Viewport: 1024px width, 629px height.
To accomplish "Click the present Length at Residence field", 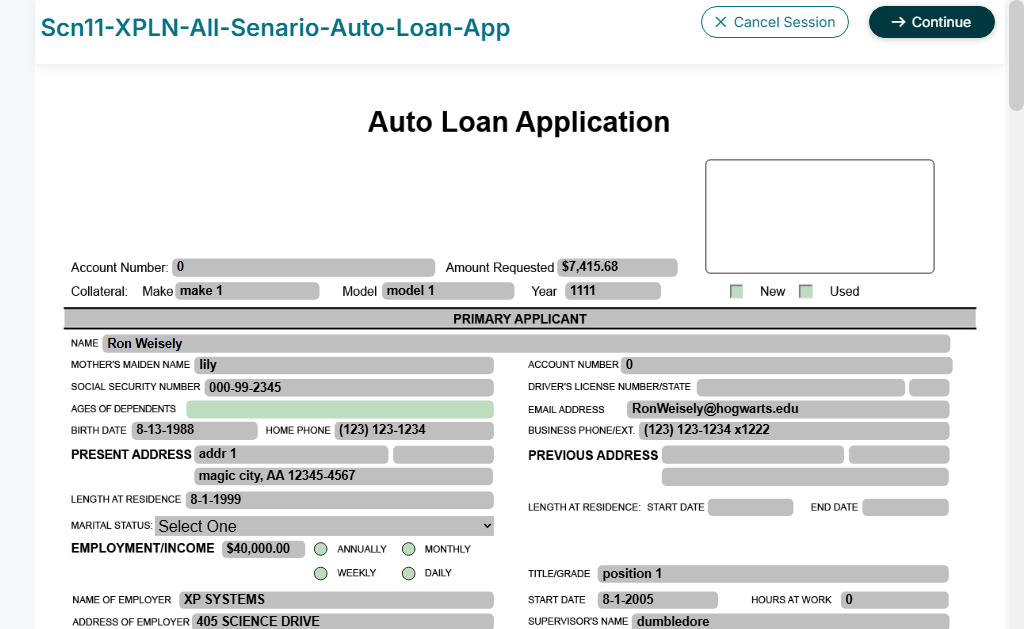I will pyautogui.click(x=340, y=500).
